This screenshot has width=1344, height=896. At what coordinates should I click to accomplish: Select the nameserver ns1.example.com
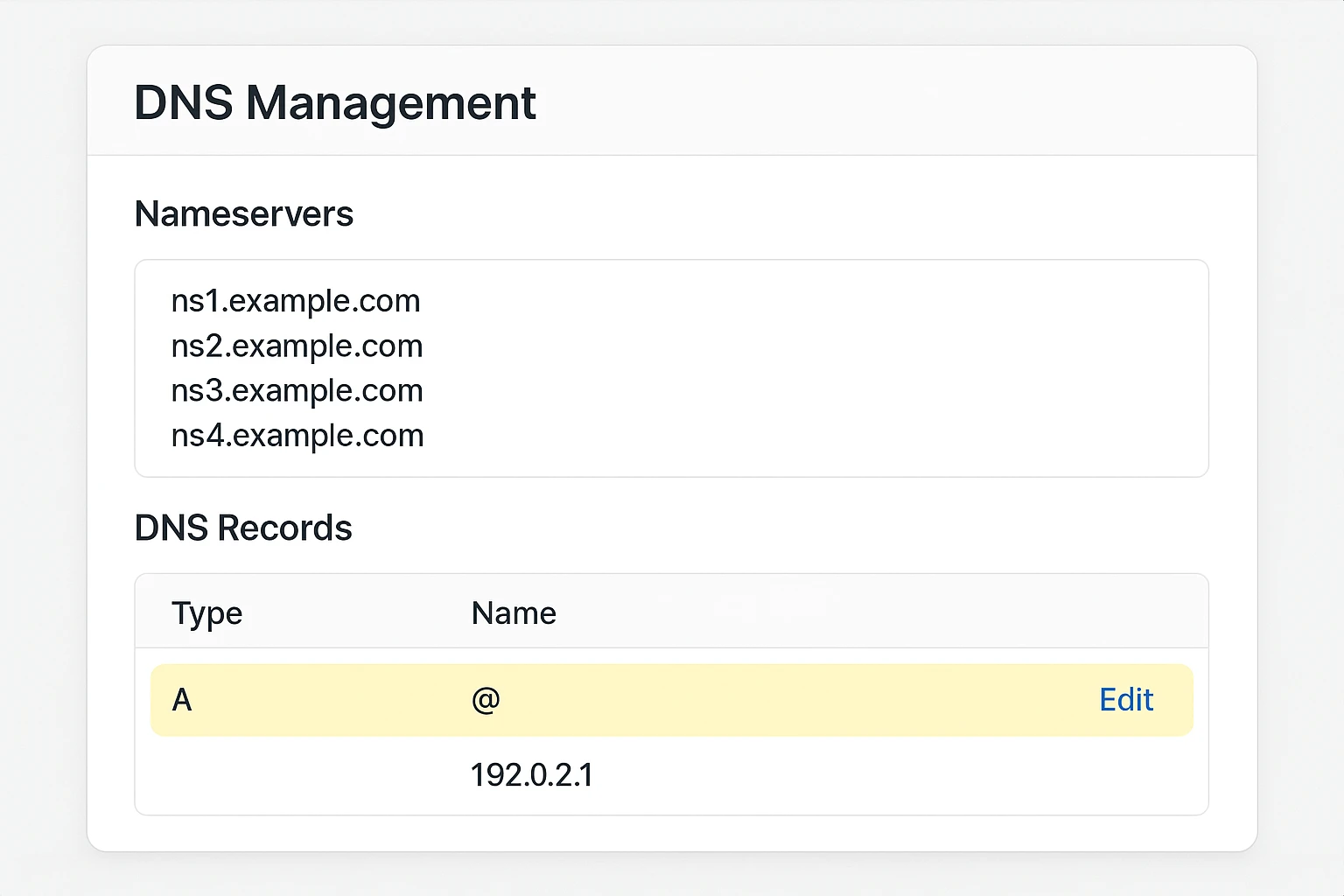(296, 301)
